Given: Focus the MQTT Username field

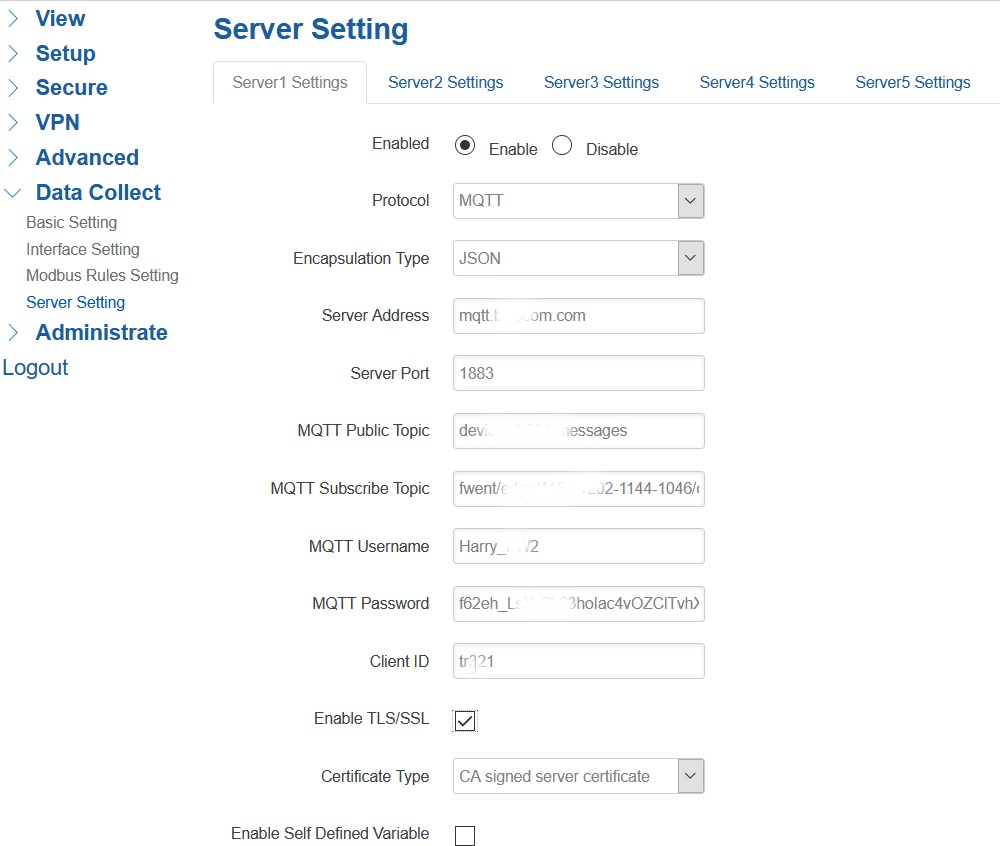Looking at the screenshot, I should point(578,546).
